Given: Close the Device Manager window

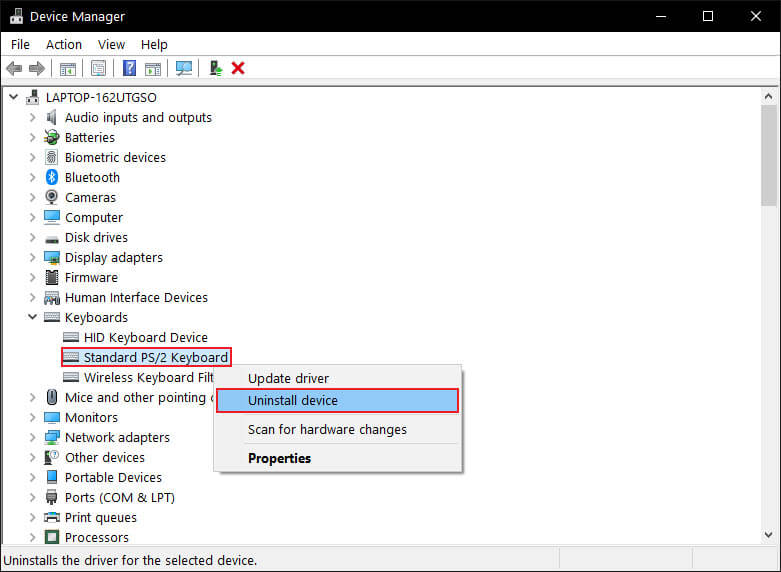Looking at the screenshot, I should pos(756,16).
